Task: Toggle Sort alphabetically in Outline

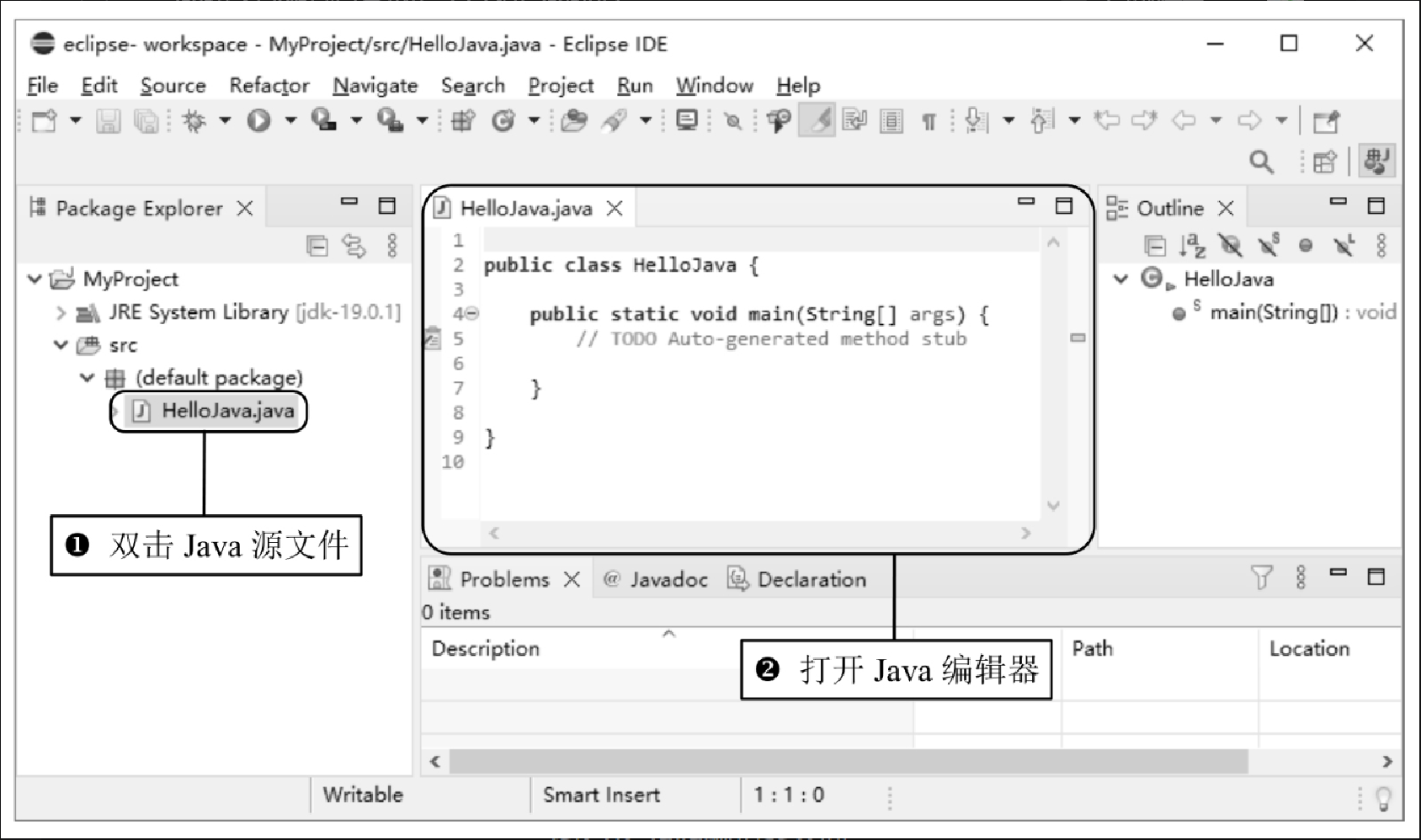Action: click(1192, 246)
